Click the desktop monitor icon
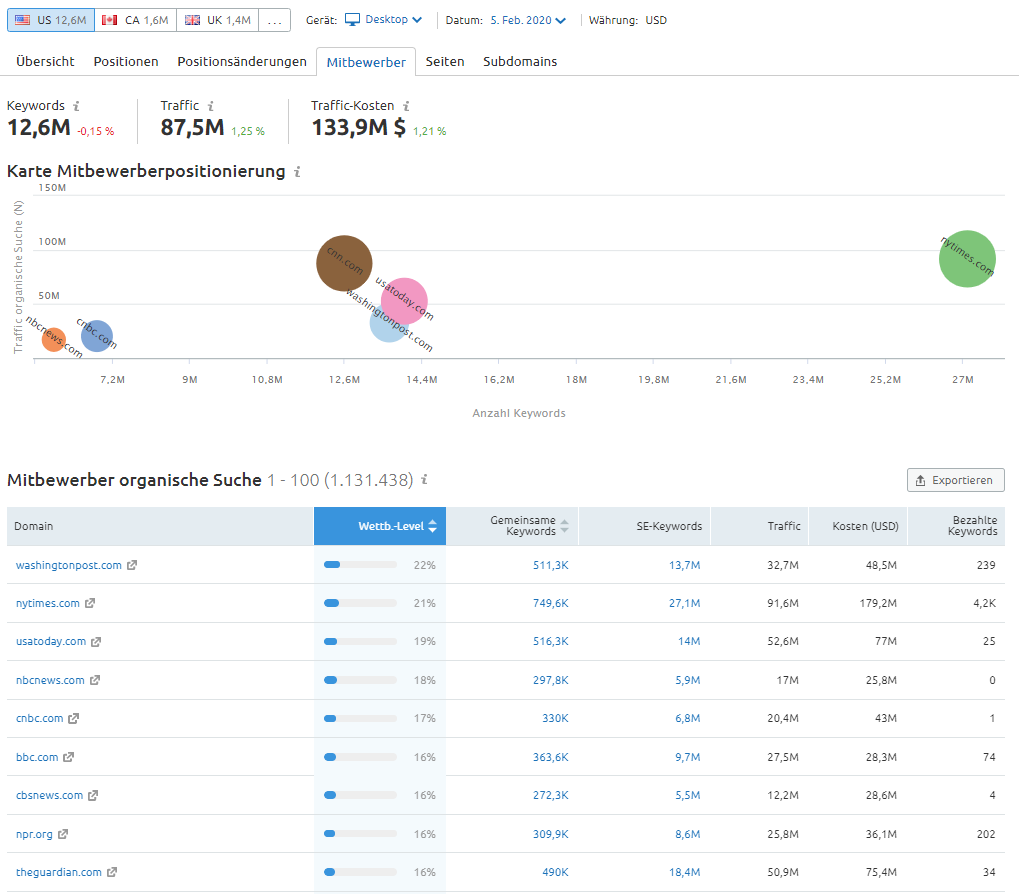Viewport: 1019px width, 894px height. coord(352,19)
